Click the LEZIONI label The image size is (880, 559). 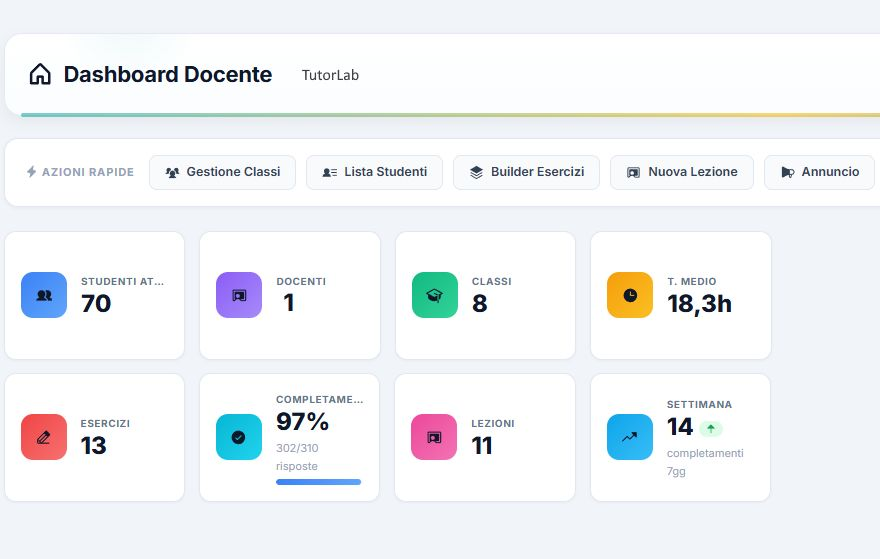pos(493,424)
